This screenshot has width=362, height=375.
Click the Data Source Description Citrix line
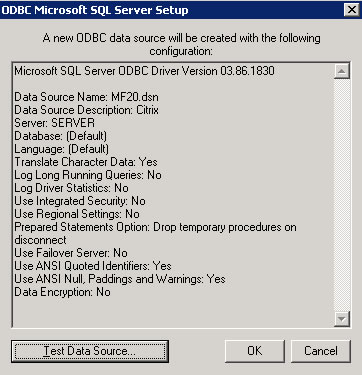tap(86, 110)
